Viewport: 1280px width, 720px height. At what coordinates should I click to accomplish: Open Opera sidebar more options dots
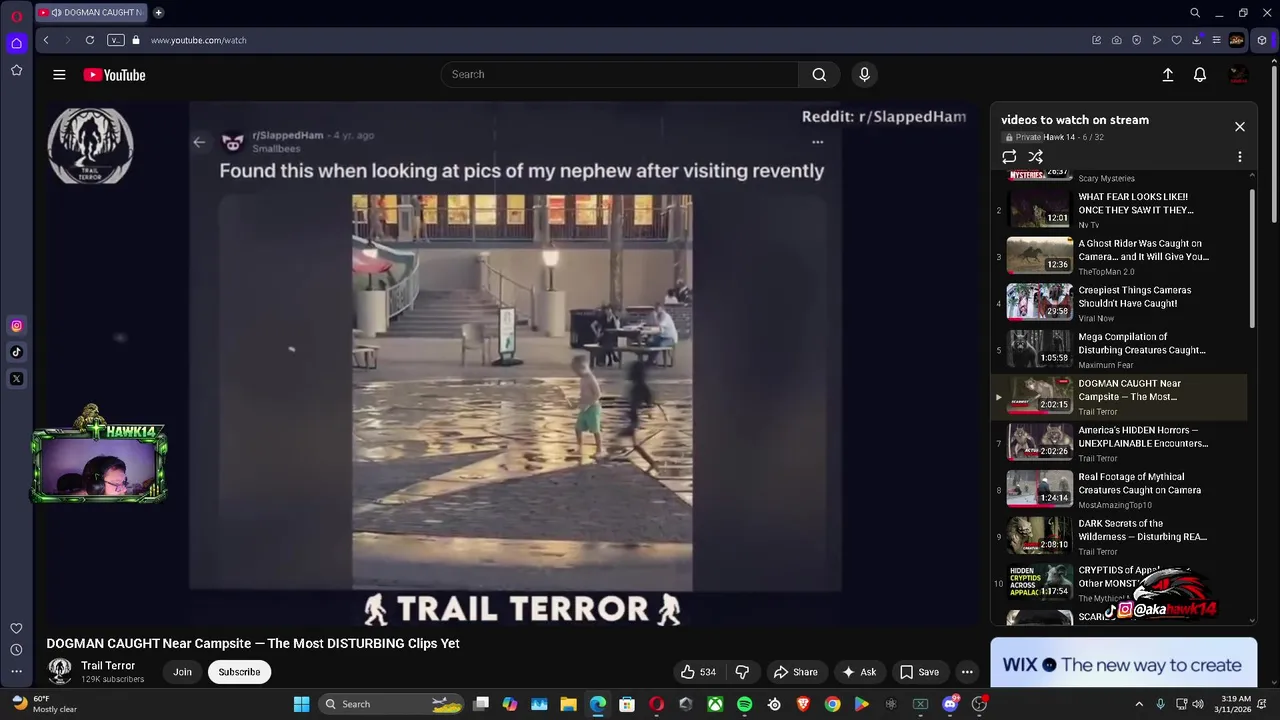point(16,672)
